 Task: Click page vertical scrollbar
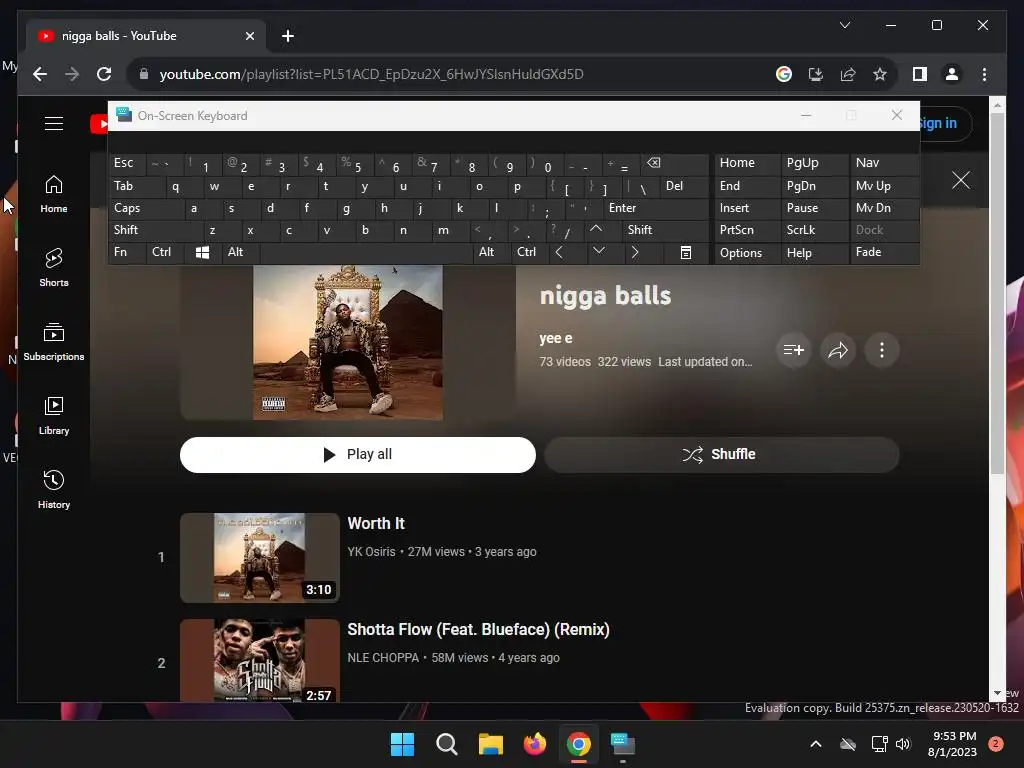click(997, 294)
